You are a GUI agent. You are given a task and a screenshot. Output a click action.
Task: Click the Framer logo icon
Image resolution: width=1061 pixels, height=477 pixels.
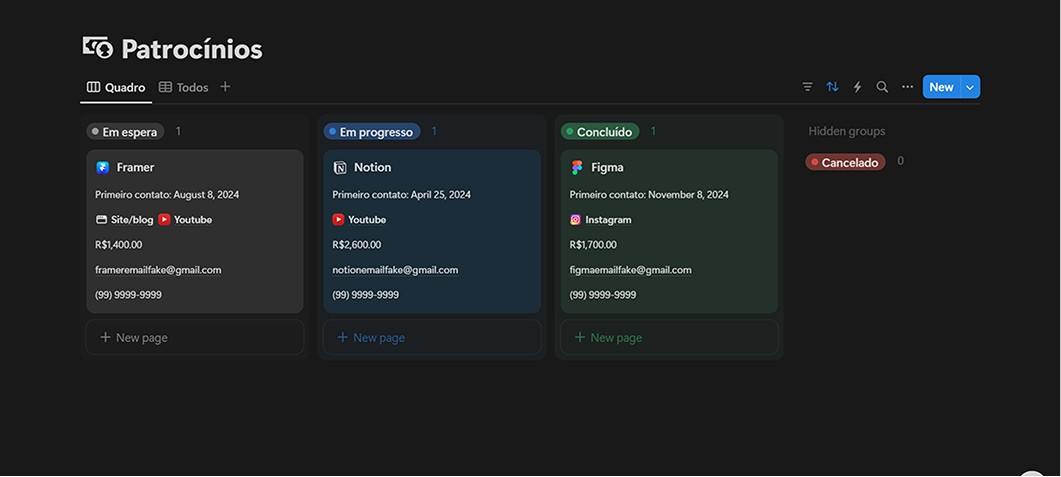[x=103, y=167]
